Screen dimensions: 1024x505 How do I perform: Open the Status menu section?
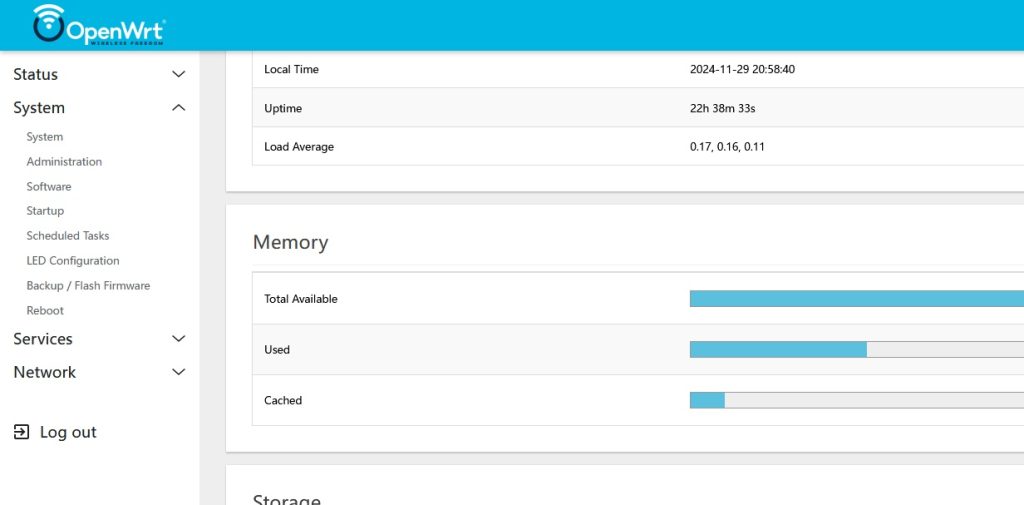coord(36,74)
